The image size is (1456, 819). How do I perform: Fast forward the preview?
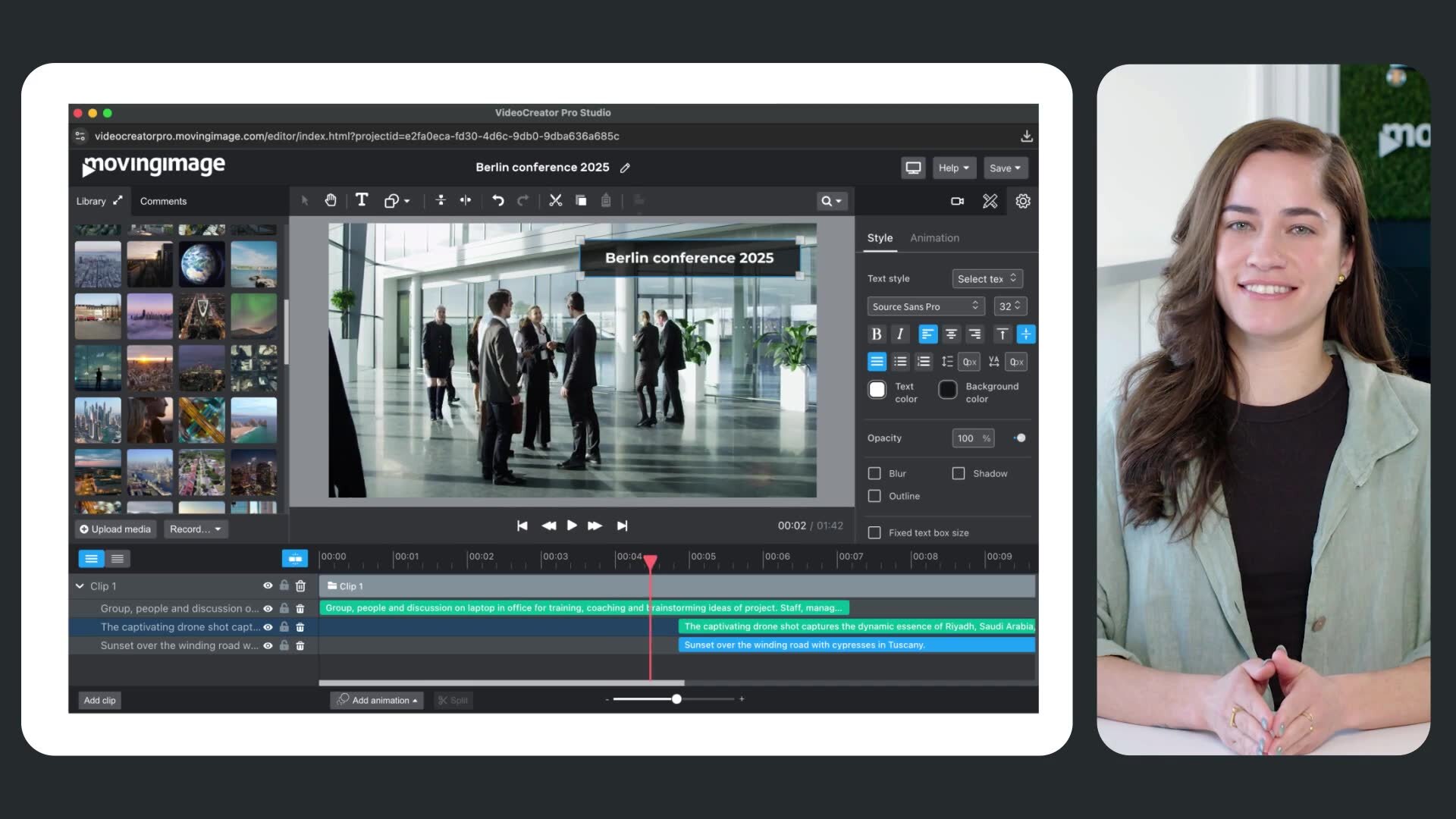click(595, 526)
